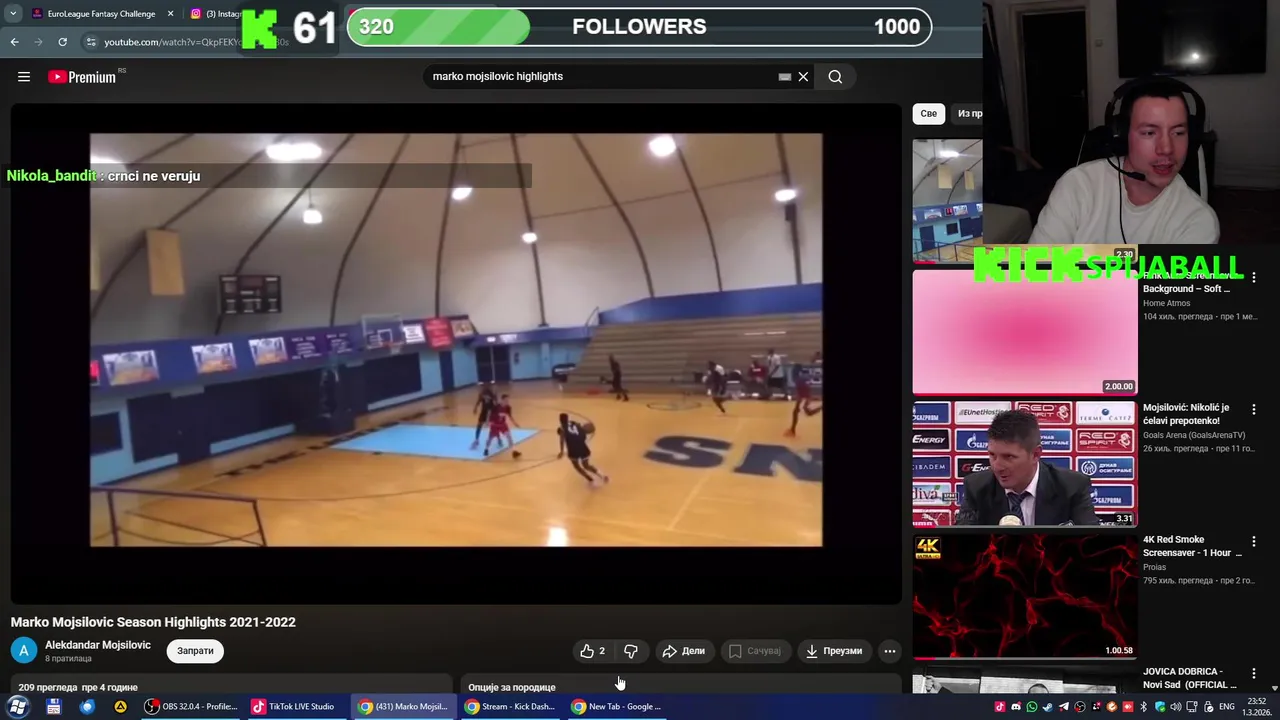
Task: Click the search magnifier button
Action: click(835, 77)
